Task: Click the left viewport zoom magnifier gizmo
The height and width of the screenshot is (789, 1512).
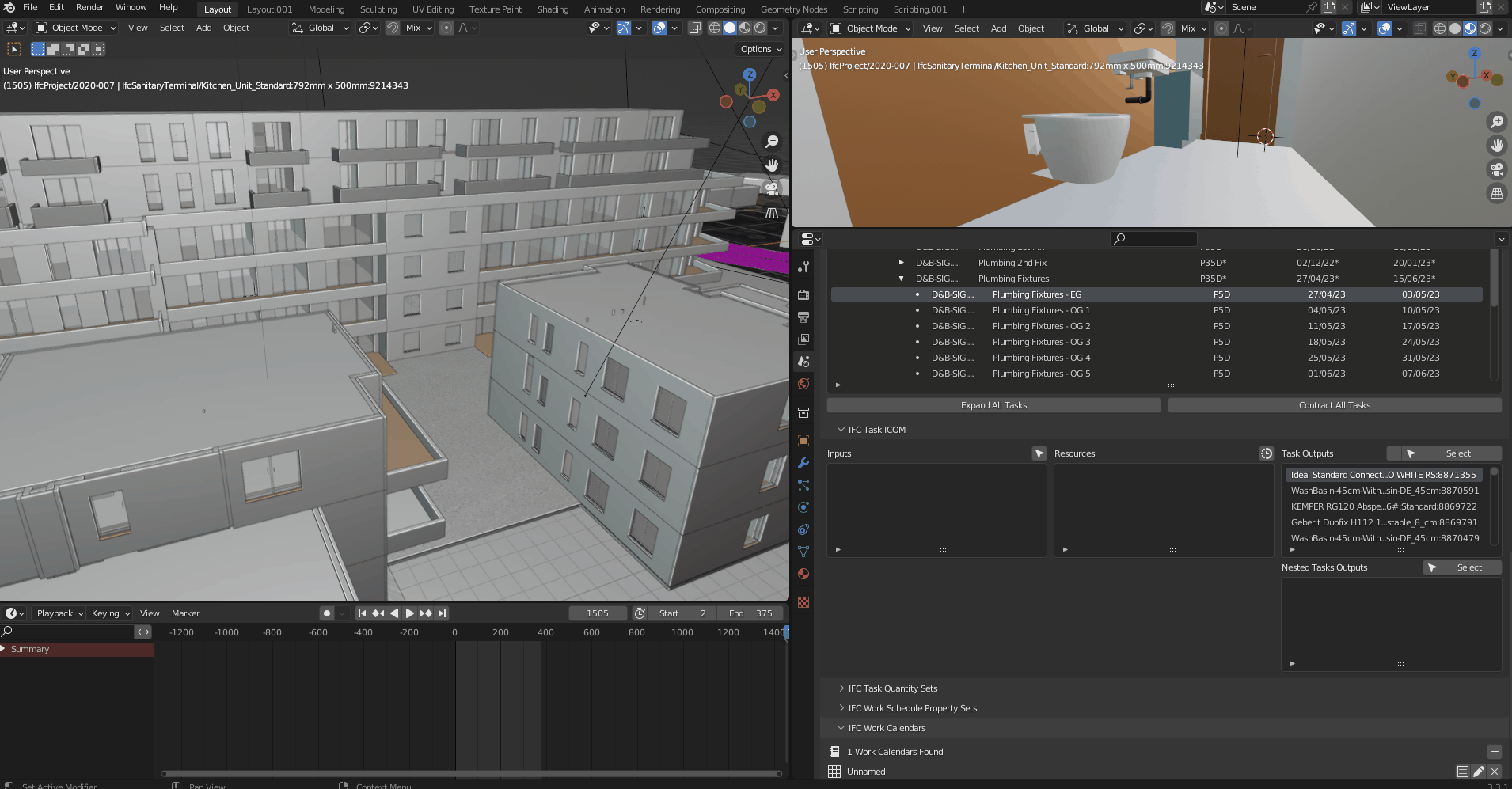Action: 772,142
